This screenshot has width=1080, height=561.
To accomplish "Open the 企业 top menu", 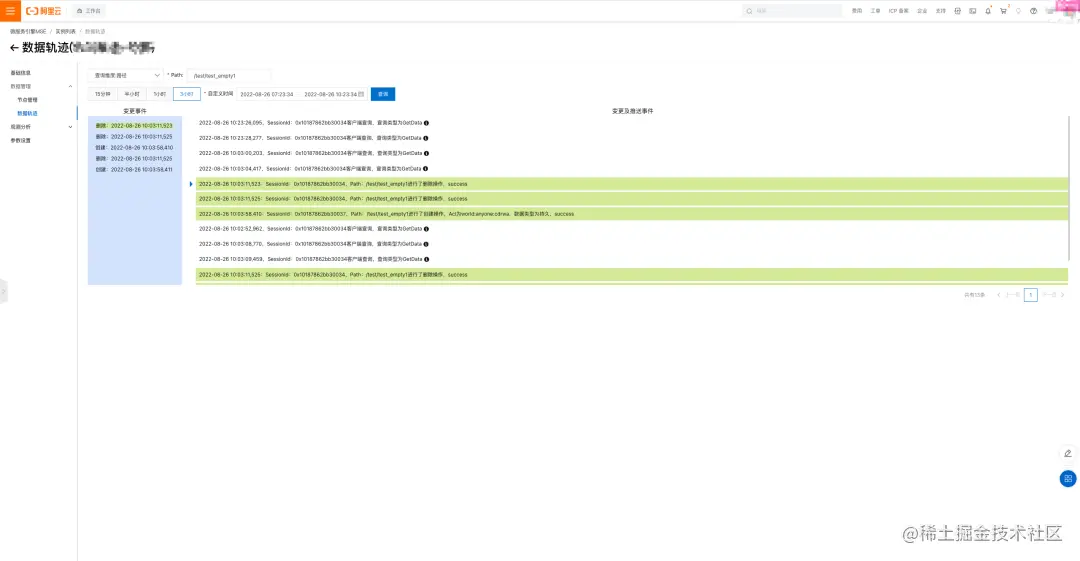I will point(922,11).
